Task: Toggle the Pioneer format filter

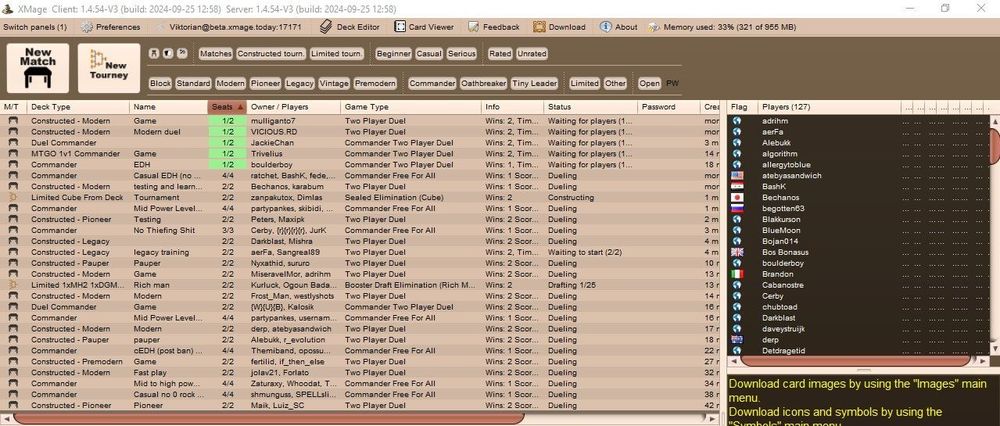Action: coord(265,84)
